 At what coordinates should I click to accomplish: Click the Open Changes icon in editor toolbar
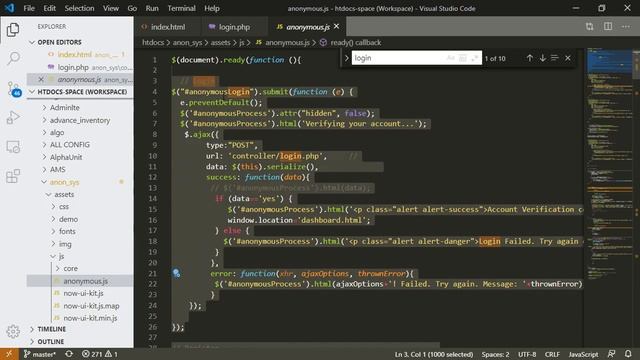(x=589, y=27)
